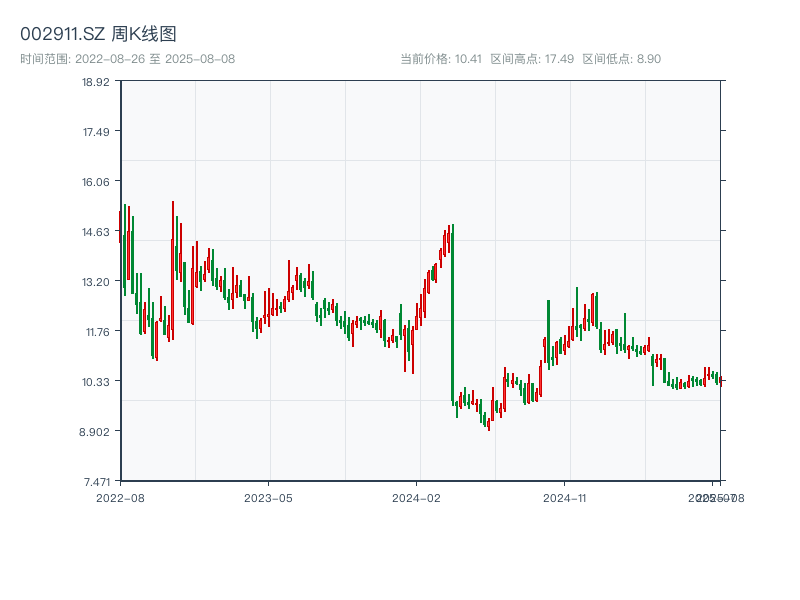Click x-axis date label 2024-02
Viewport: 800px width, 600px height.
[416, 498]
